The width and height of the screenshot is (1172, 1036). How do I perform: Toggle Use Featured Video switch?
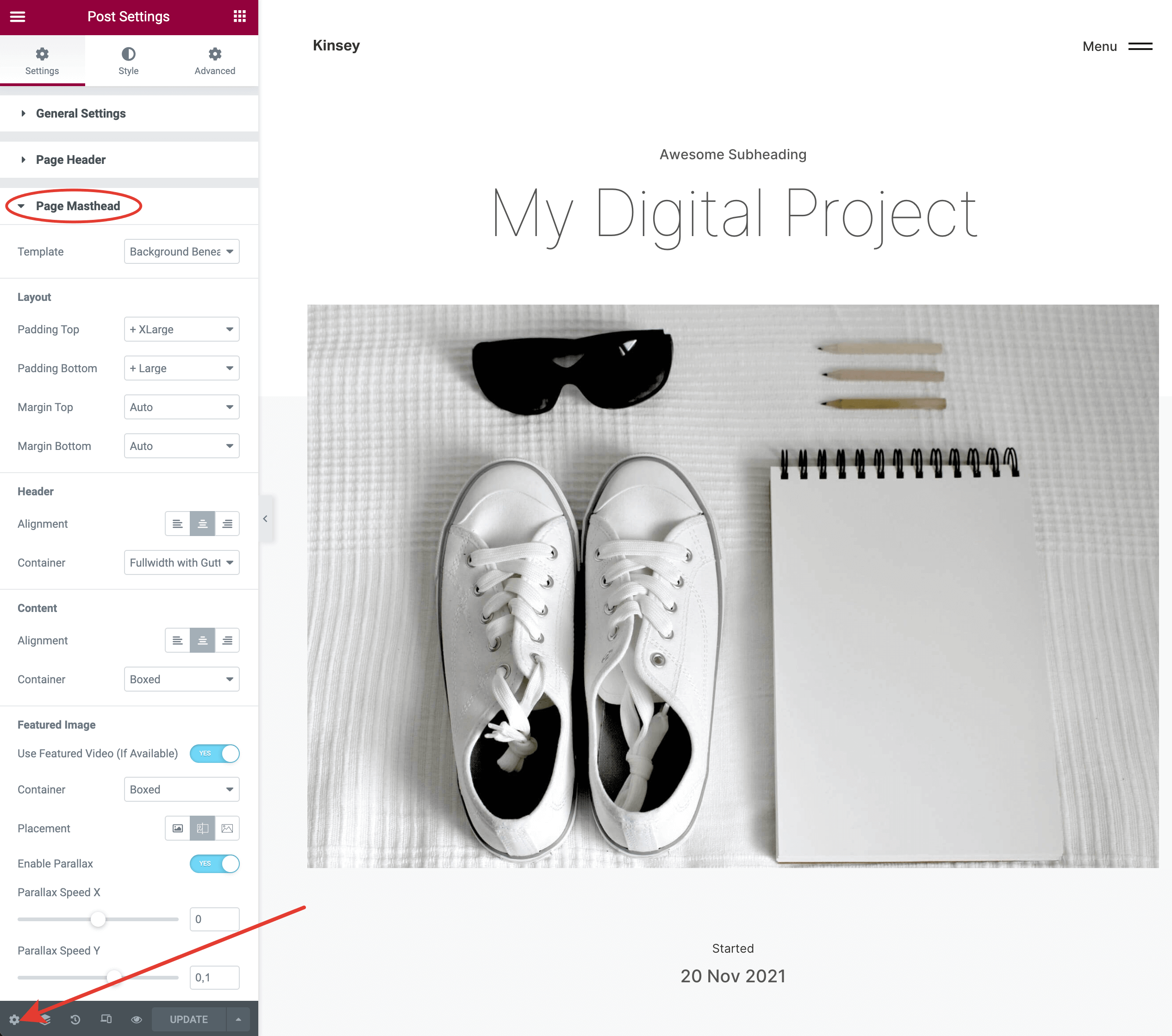click(214, 753)
